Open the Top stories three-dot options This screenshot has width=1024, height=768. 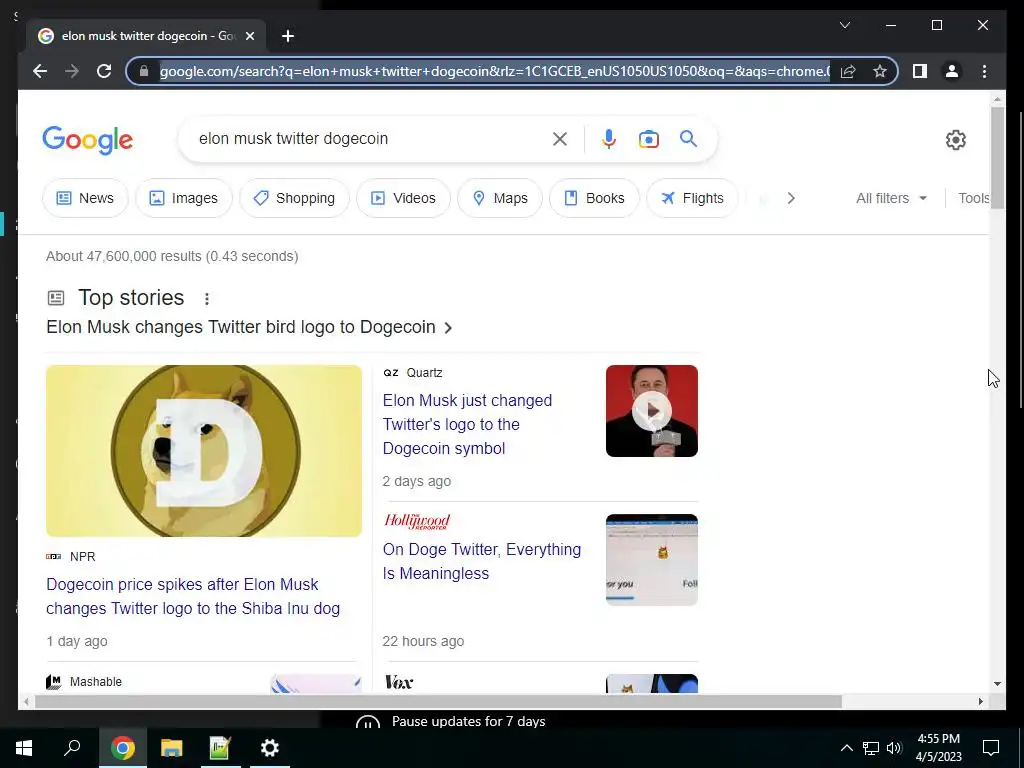[206, 299]
